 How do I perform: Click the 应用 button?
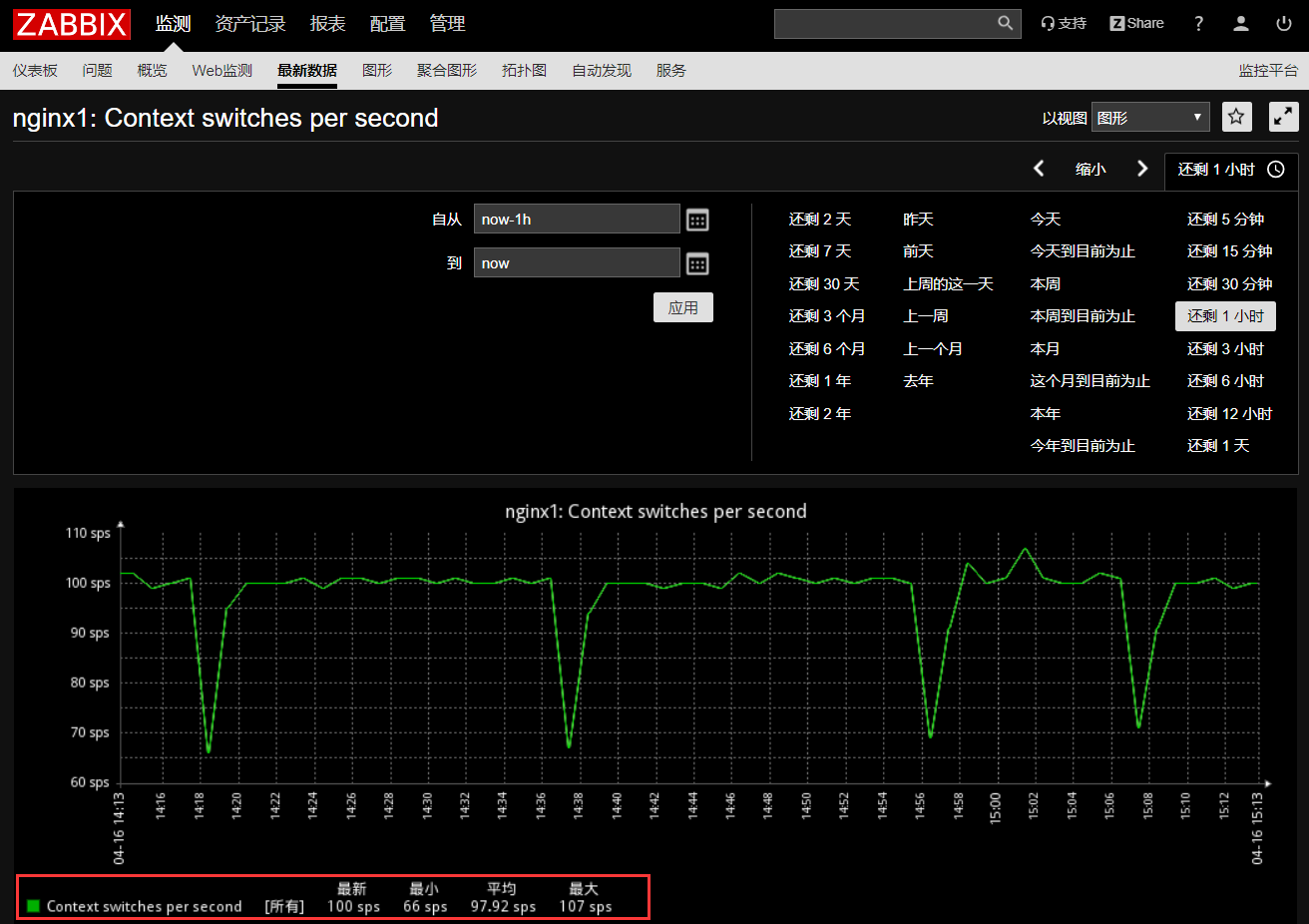tap(682, 307)
